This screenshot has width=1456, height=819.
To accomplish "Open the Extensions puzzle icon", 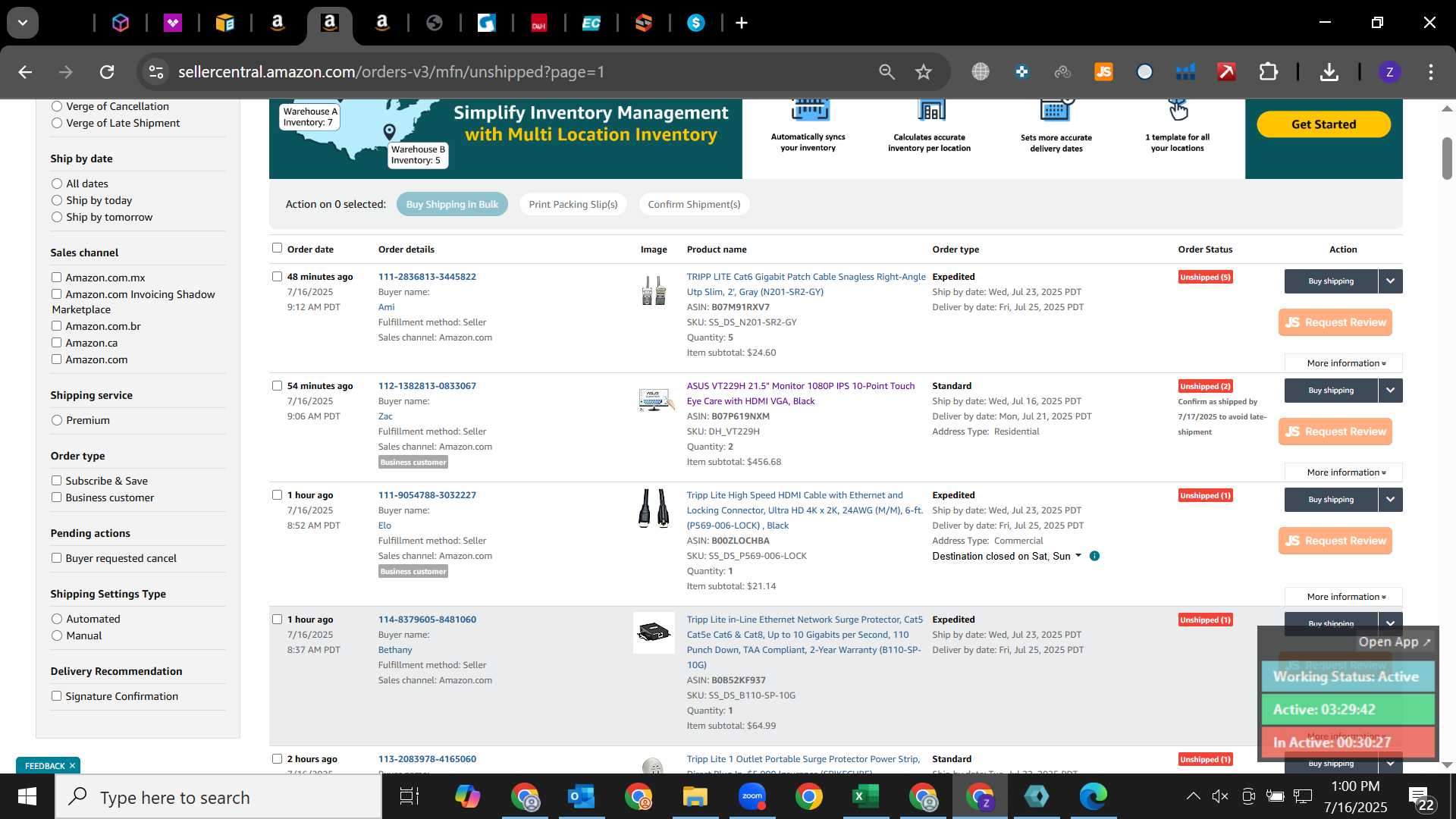I will (x=1268, y=72).
